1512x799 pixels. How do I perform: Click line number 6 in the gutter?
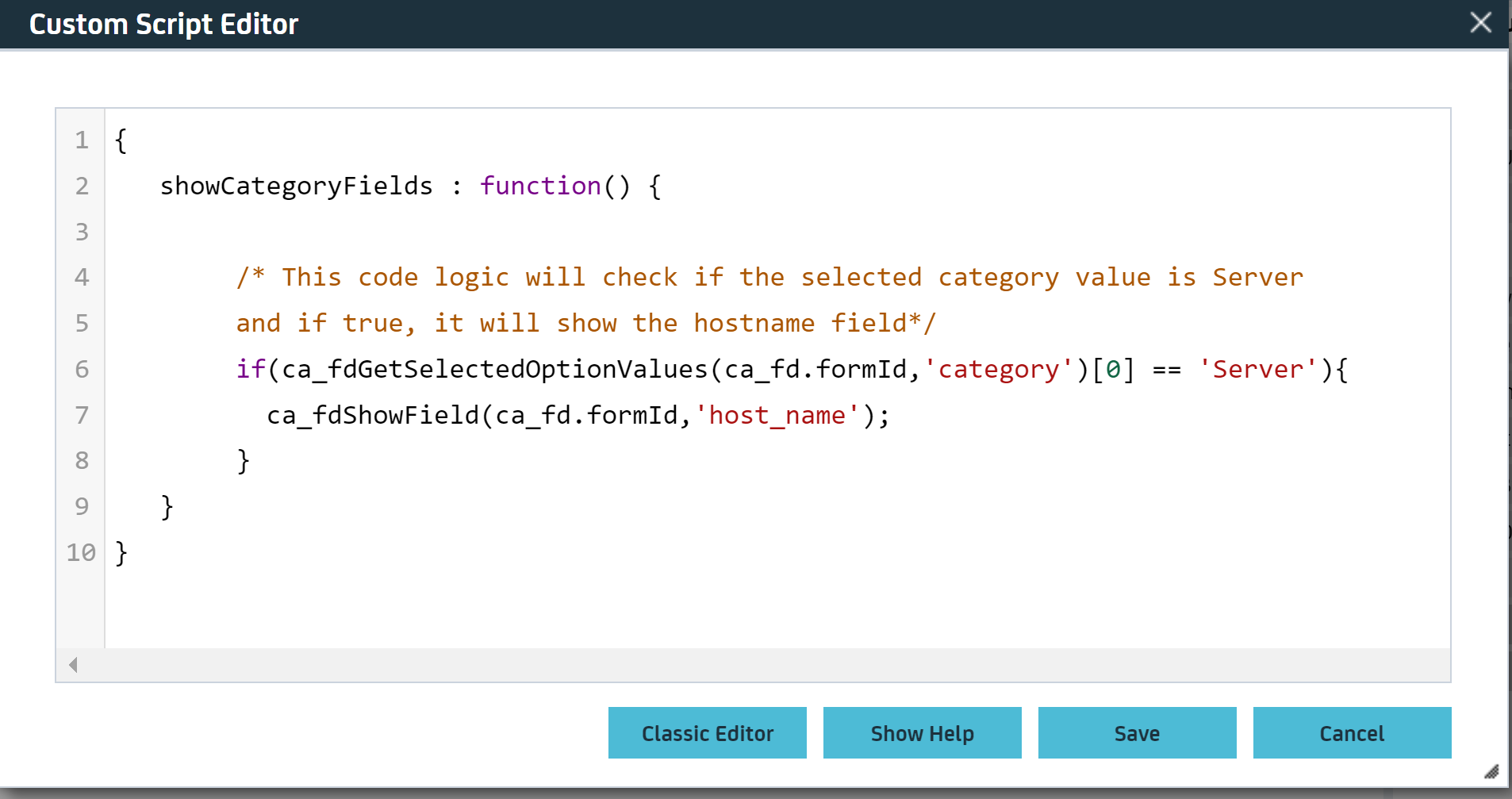[x=80, y=369]
